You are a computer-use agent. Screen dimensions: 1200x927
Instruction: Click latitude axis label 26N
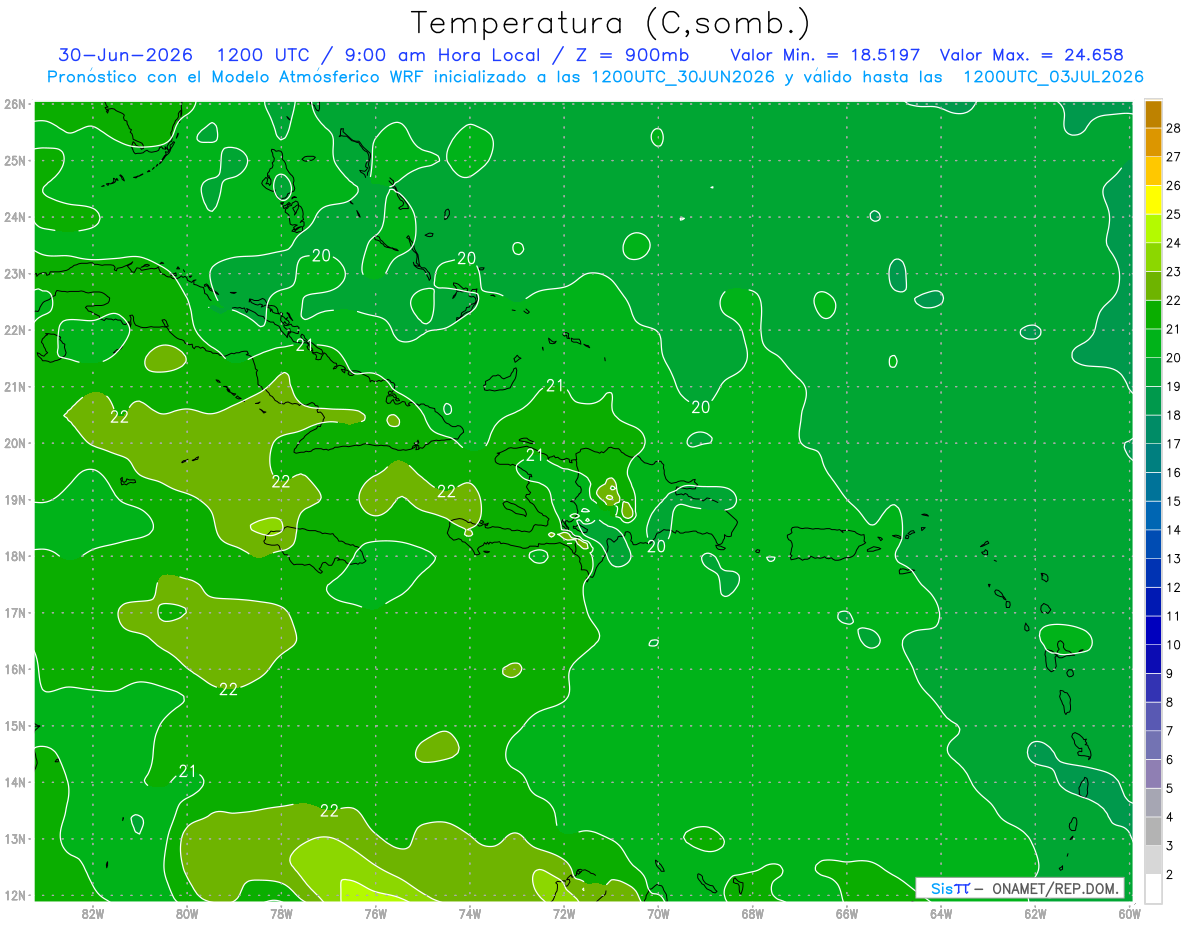pyautogui.click(x=14, y=104)
